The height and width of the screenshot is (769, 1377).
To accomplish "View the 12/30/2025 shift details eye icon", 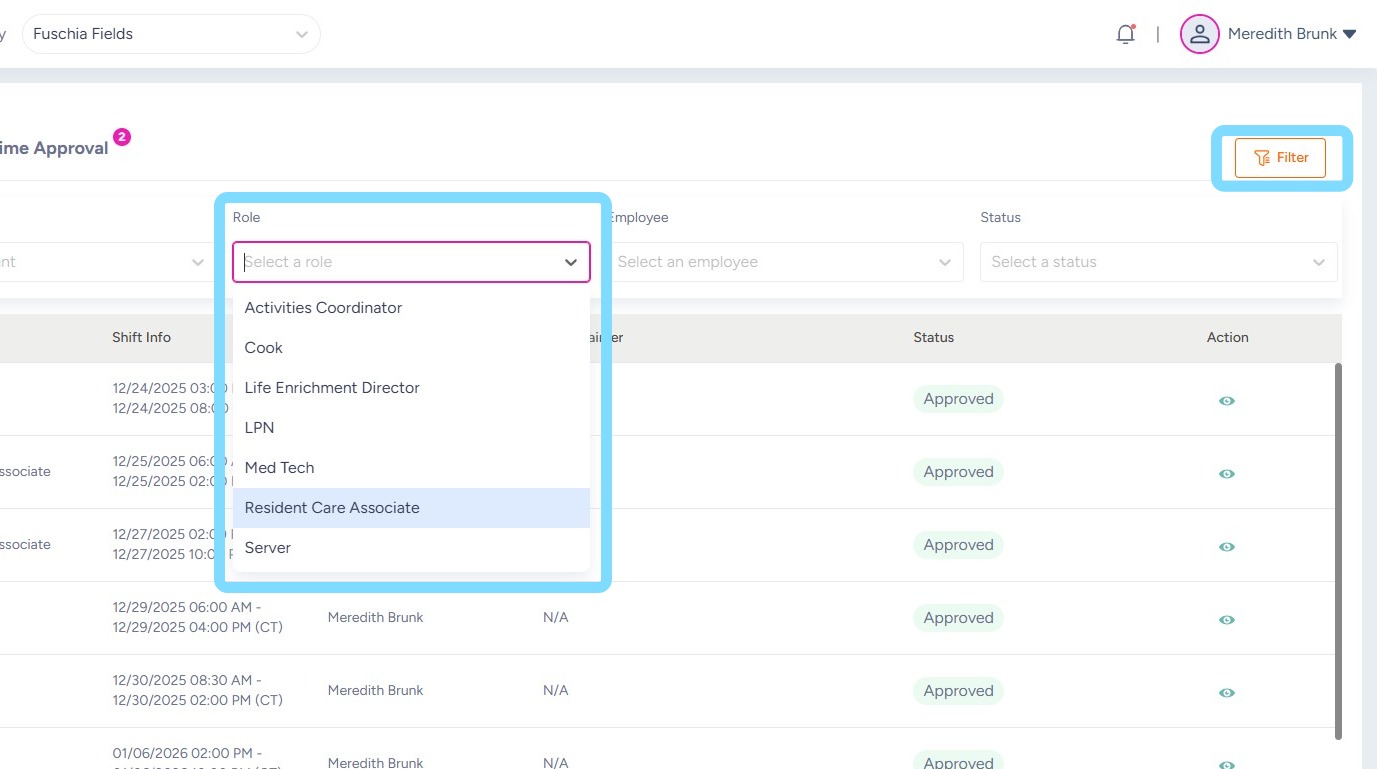I will (x=1227, y=693).
